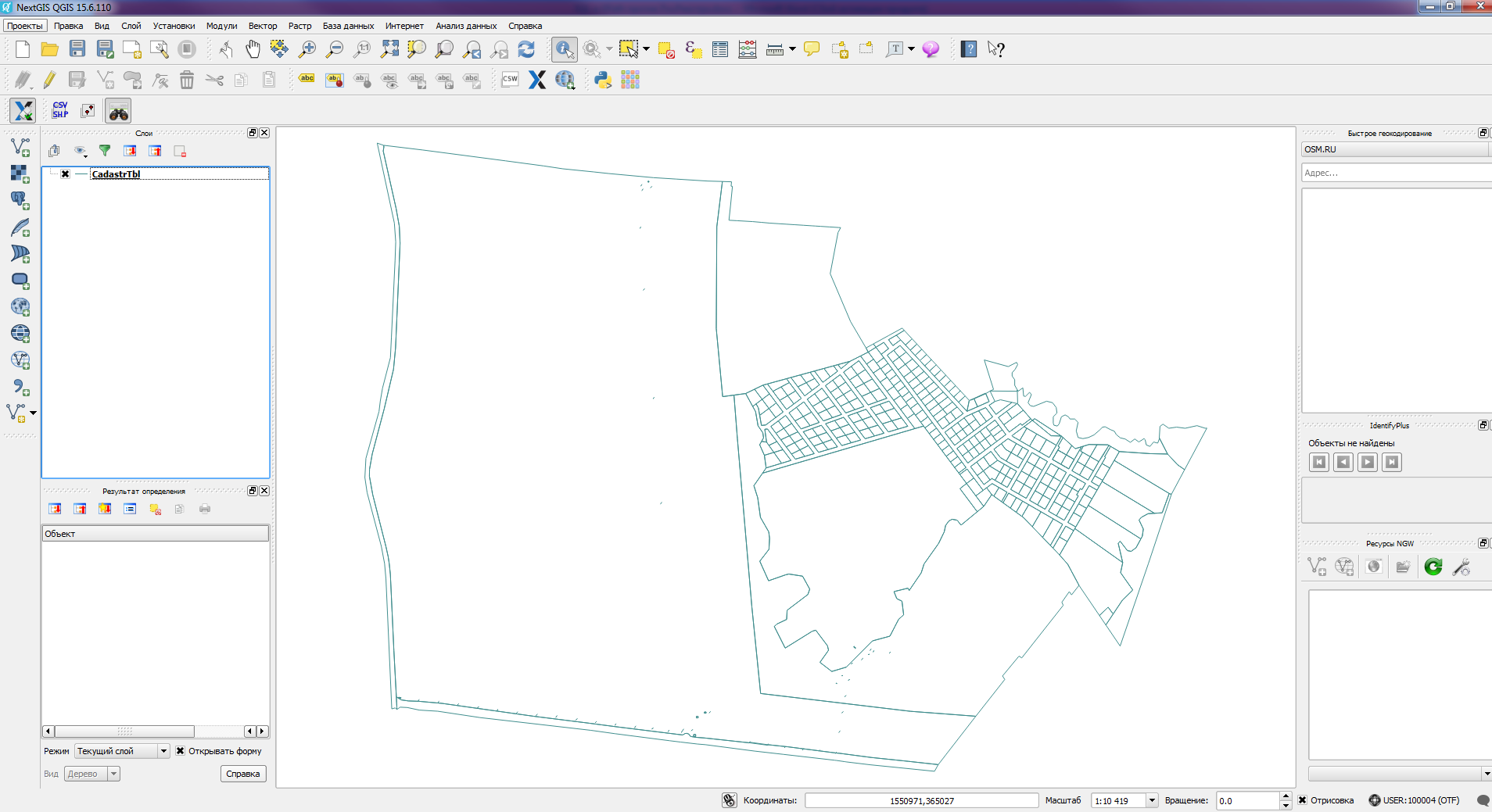Open a project with the folder icon

[x=49, y=49]
